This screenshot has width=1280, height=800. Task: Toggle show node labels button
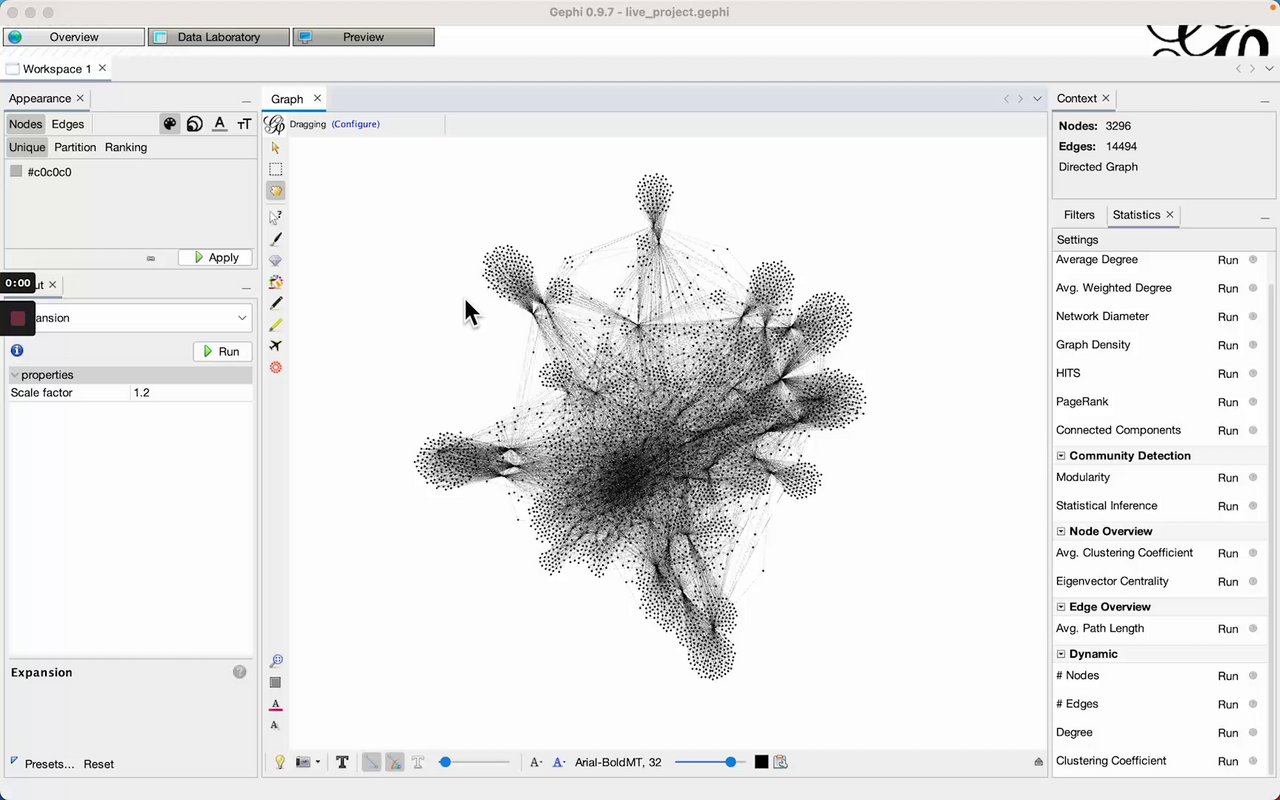(x=342, y=762)
